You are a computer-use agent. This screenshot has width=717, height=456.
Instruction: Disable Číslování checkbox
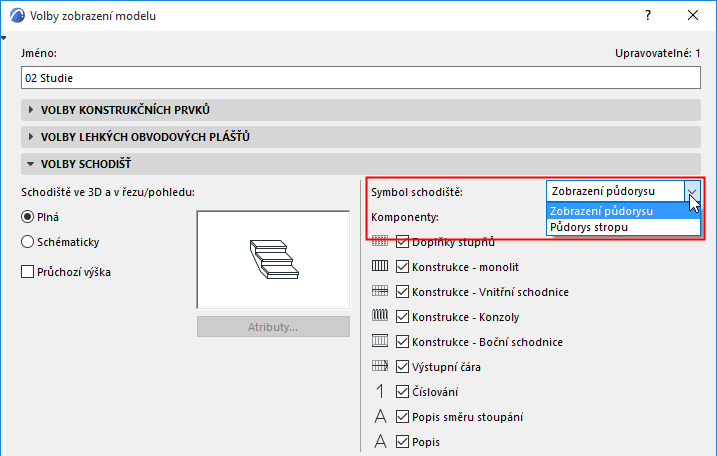tap(402, 392)
